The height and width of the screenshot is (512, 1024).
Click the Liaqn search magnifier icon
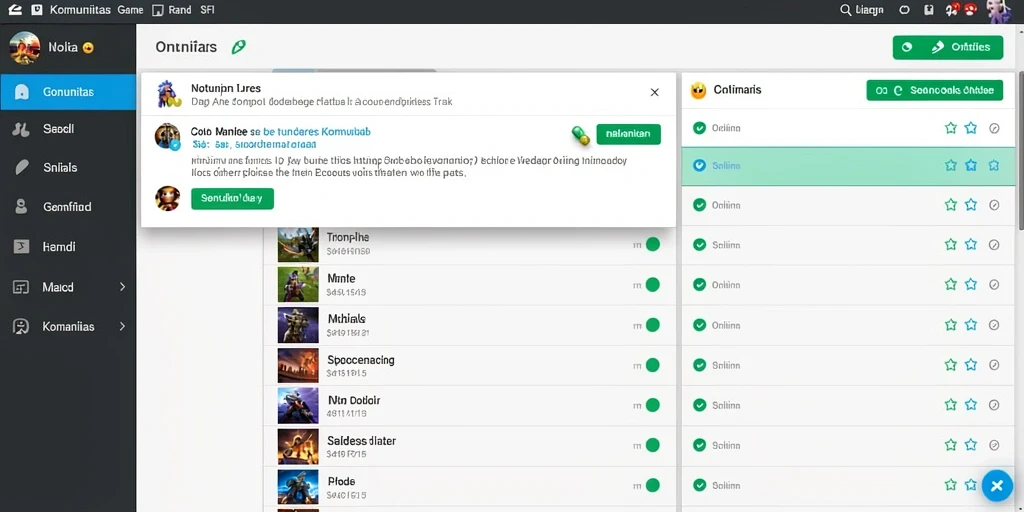(845, 10)
